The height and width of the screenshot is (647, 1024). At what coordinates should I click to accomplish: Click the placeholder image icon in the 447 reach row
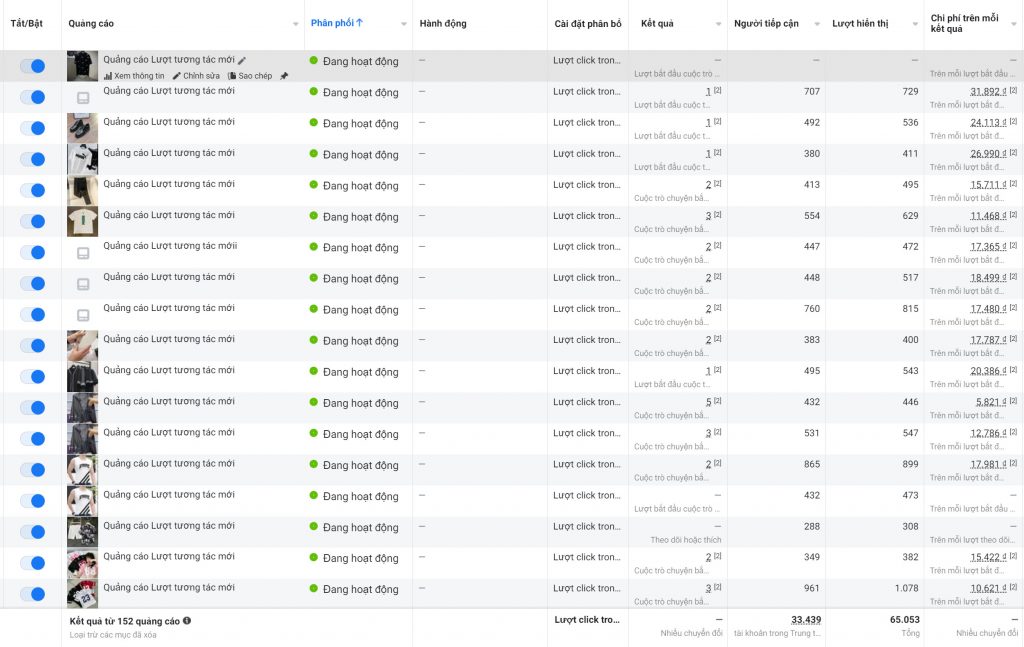pos(83,253)
